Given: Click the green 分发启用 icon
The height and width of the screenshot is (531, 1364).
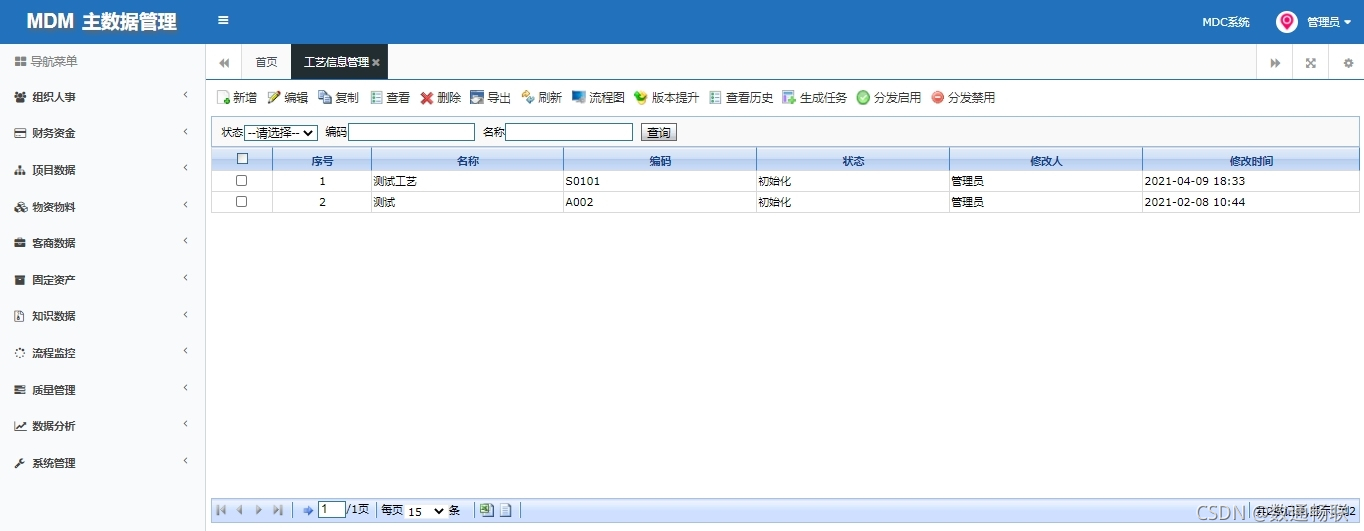Looking at the screenshot, I should coord(863,97).
